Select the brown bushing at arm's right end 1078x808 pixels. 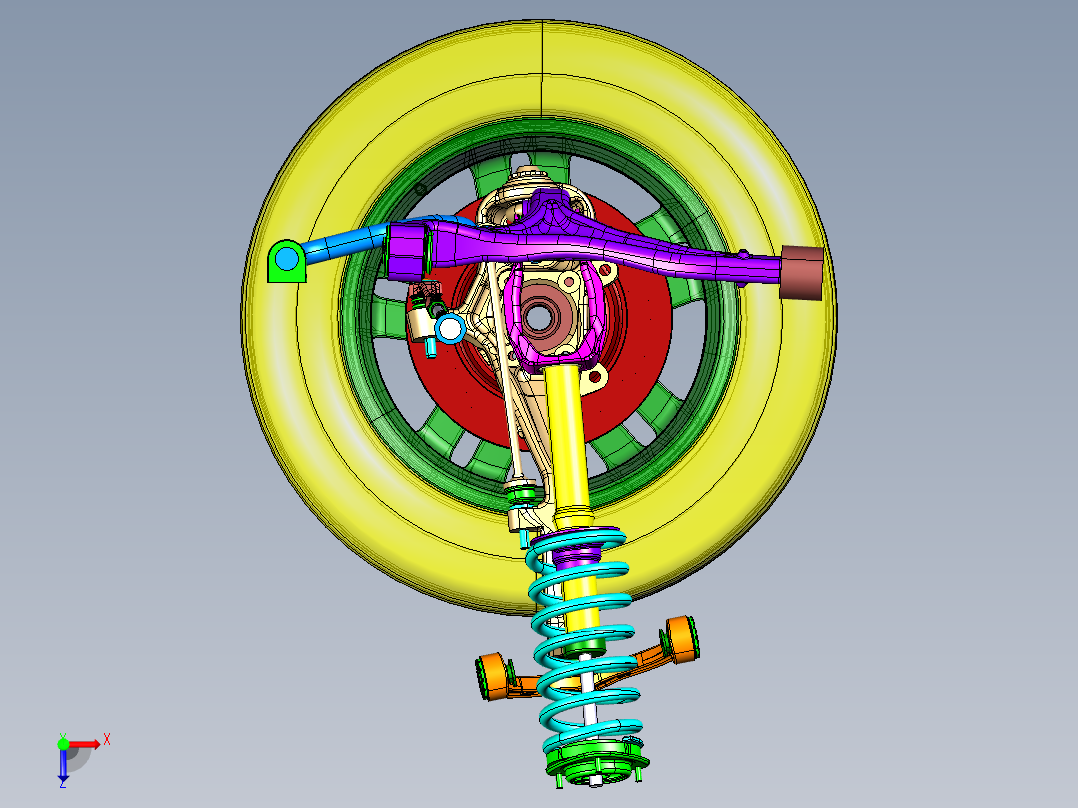tap(802, 273)
